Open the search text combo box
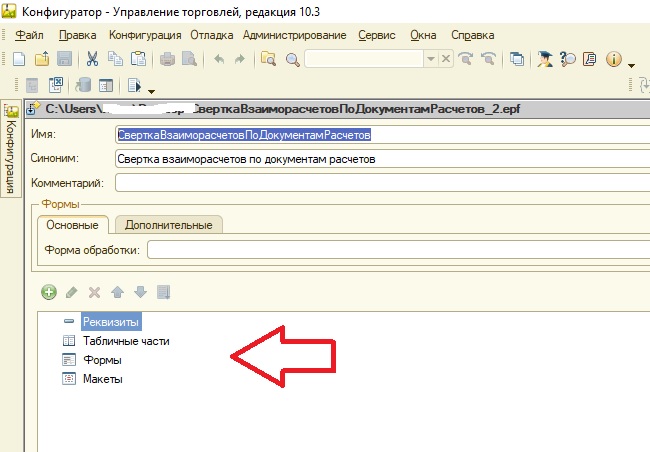The image size is (650, 452). click(x=364, y=59)
